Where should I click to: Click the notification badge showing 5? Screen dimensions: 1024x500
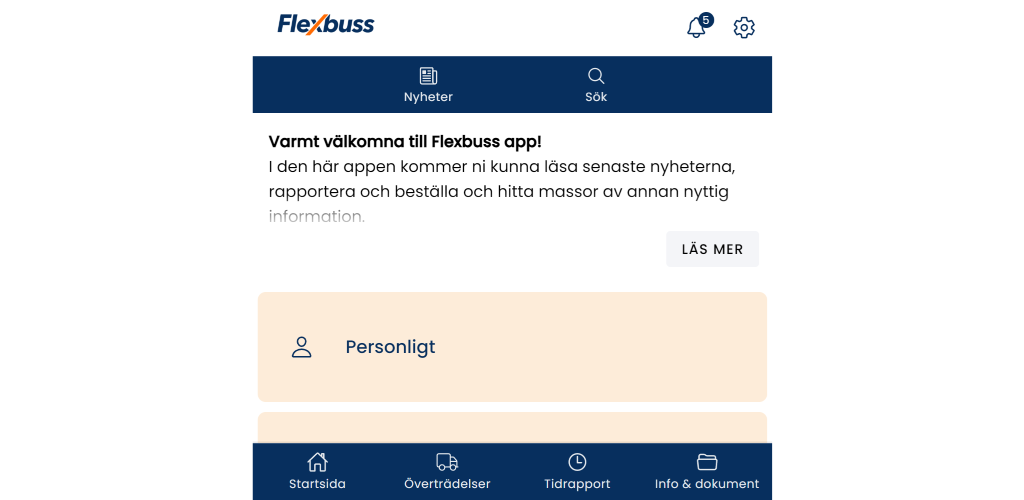tap(706, 20)
